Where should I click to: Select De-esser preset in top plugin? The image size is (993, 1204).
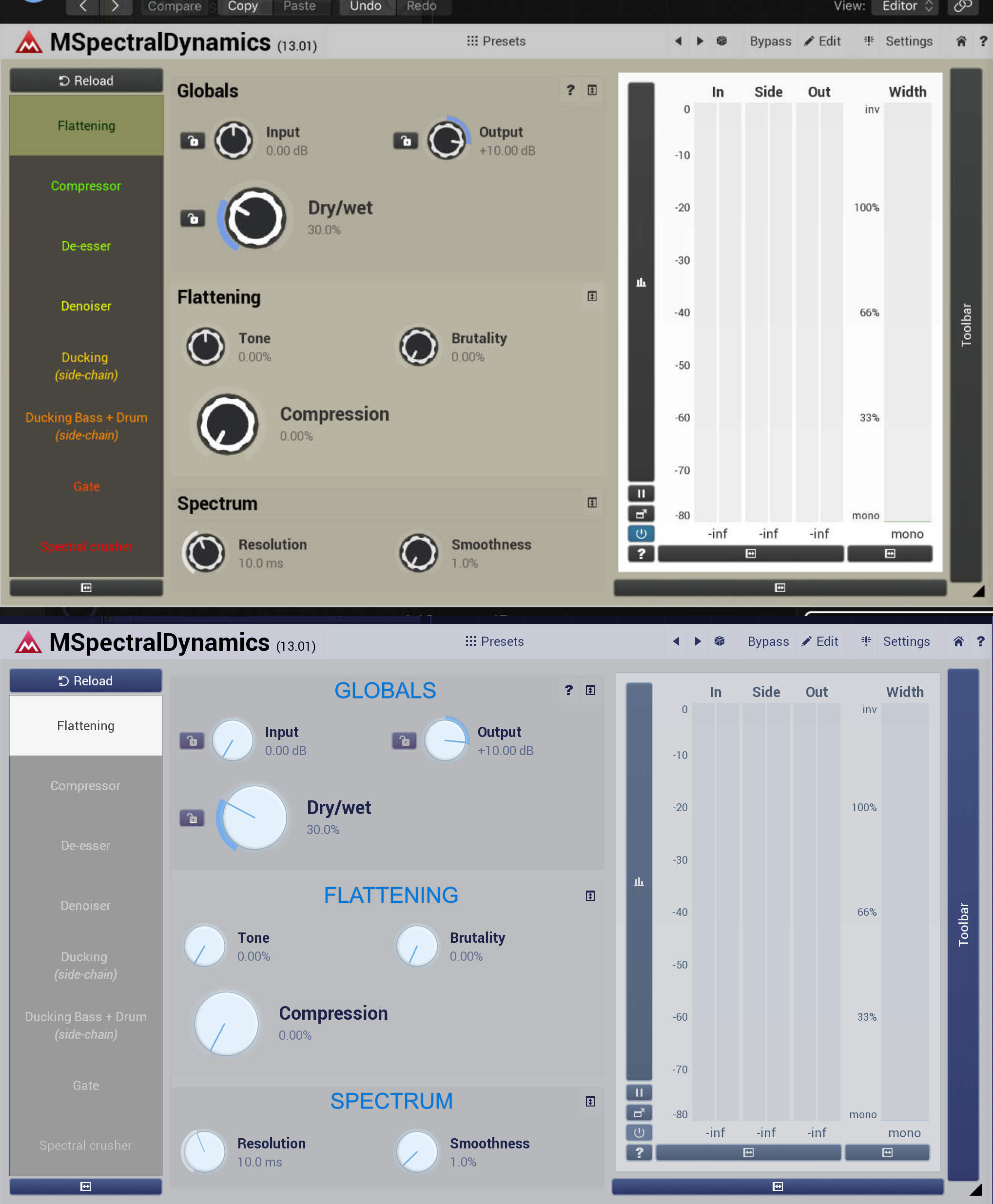[86, 246]
